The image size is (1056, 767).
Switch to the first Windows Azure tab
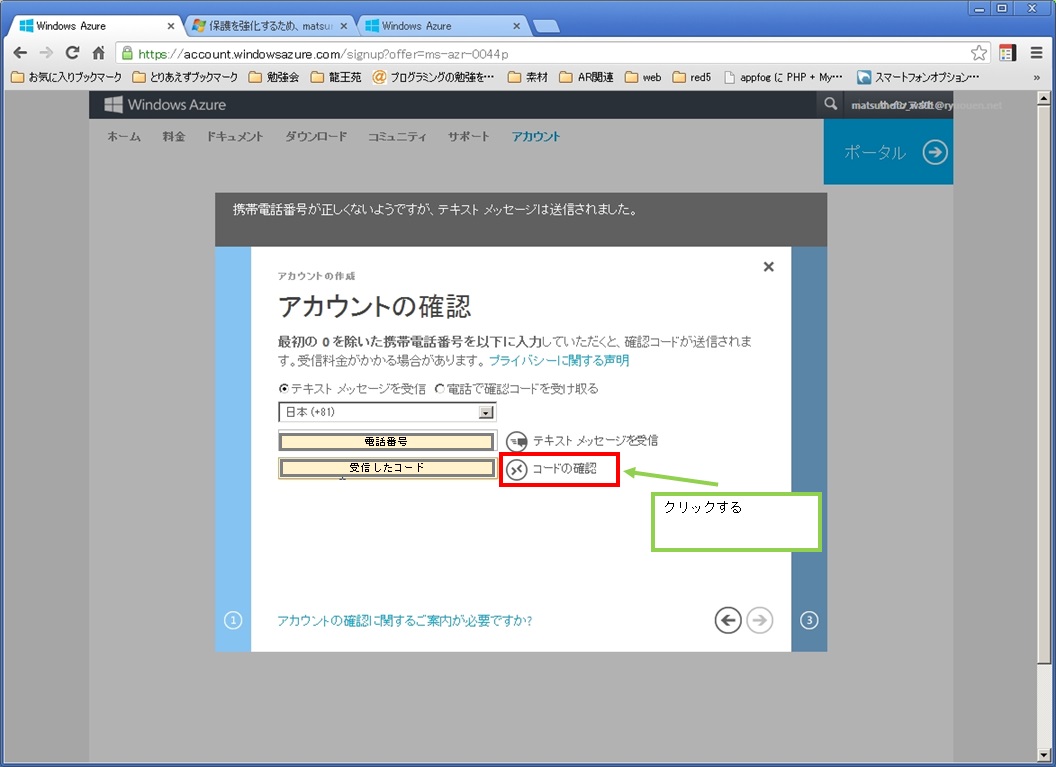94,26
